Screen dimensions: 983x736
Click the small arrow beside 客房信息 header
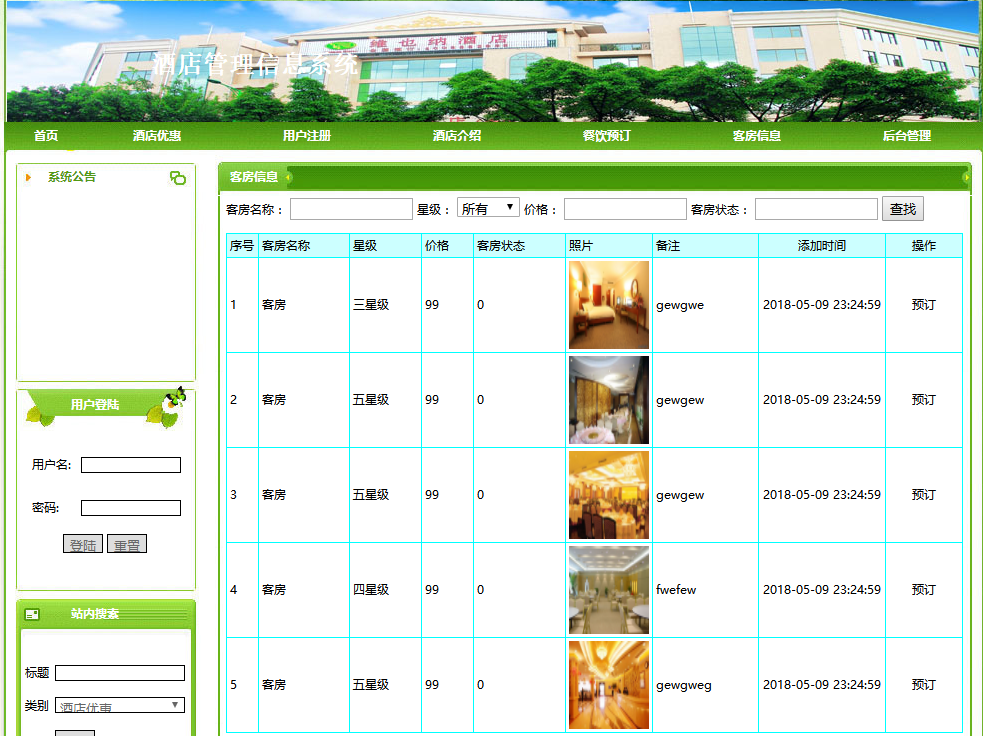[288, 177]
